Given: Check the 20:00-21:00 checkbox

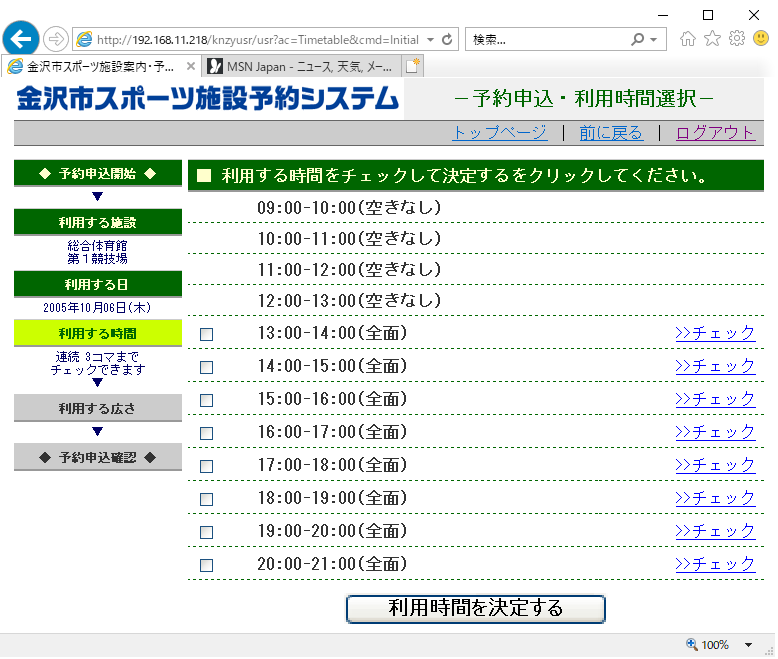Looking at the screenshot, I should click(x=206, y=565).
